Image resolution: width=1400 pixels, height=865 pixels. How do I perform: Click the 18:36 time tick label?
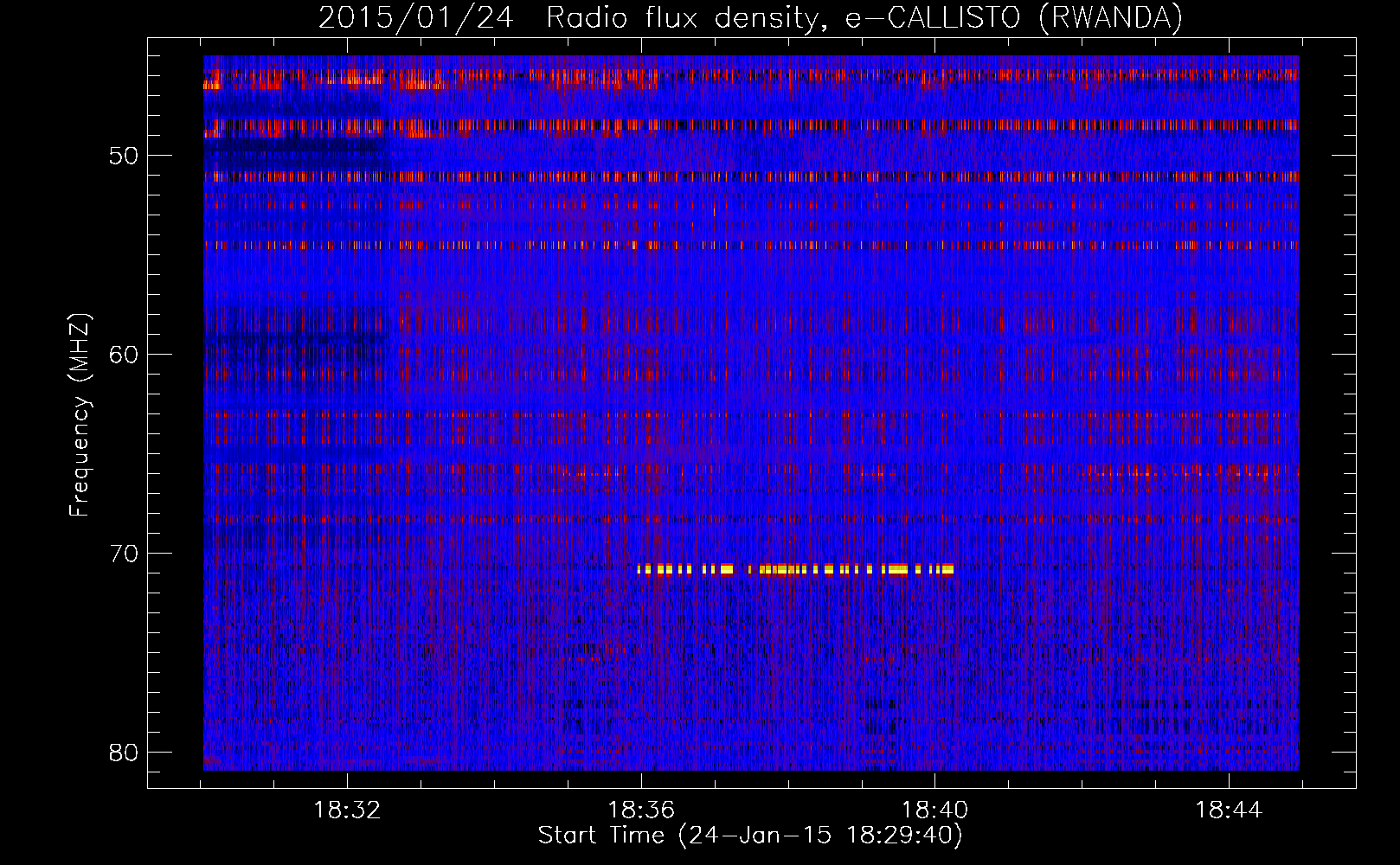coord(641,811)
